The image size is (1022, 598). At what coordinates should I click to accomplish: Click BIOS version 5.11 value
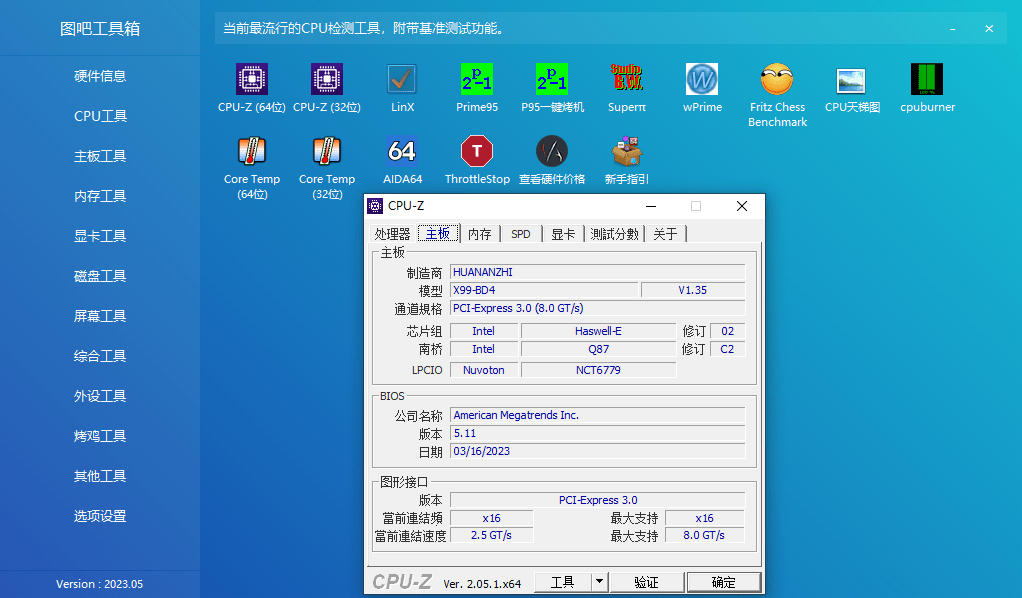(598, 433)
